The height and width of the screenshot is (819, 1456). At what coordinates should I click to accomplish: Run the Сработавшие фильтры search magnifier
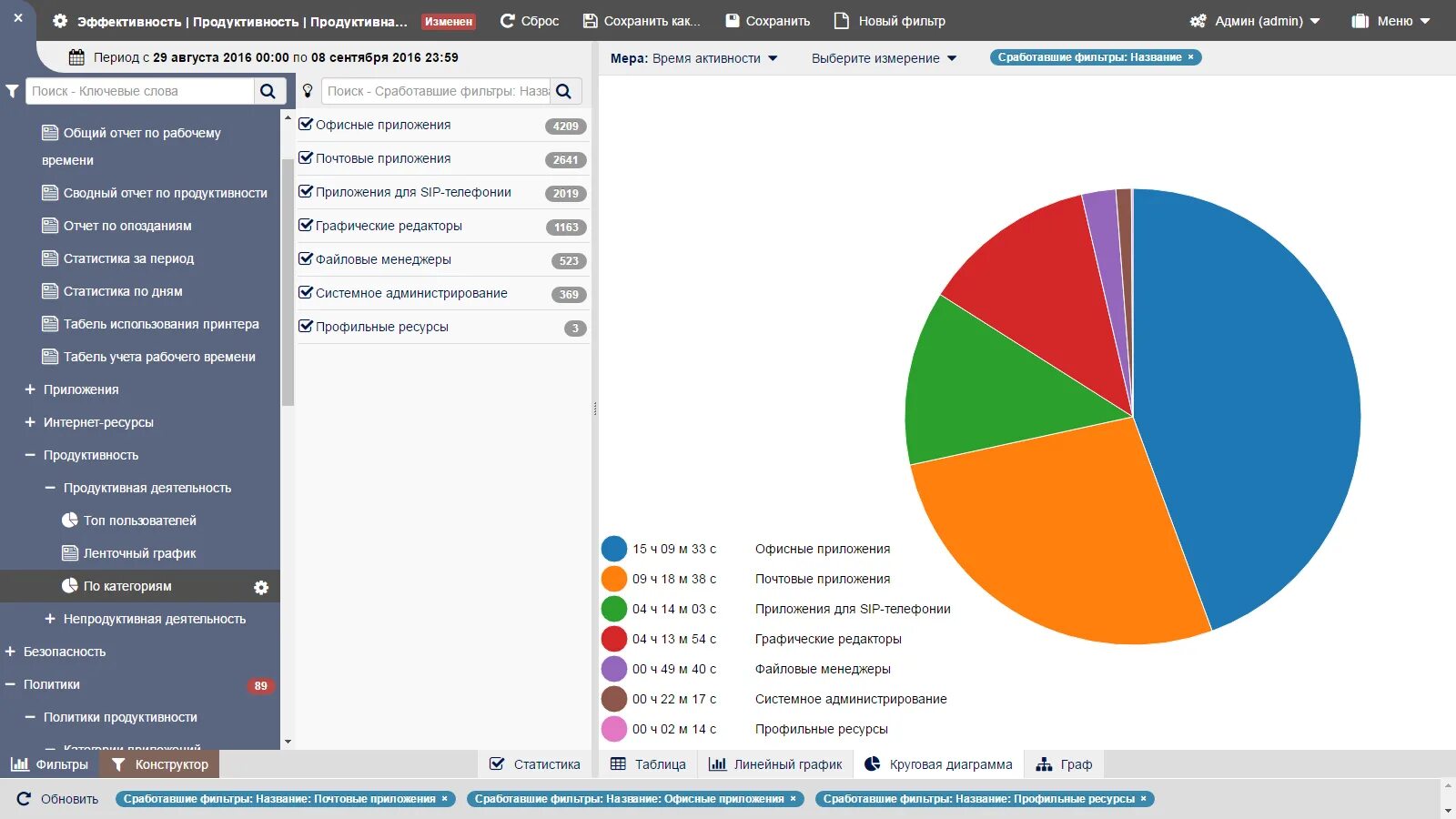(x=564, y=91)
